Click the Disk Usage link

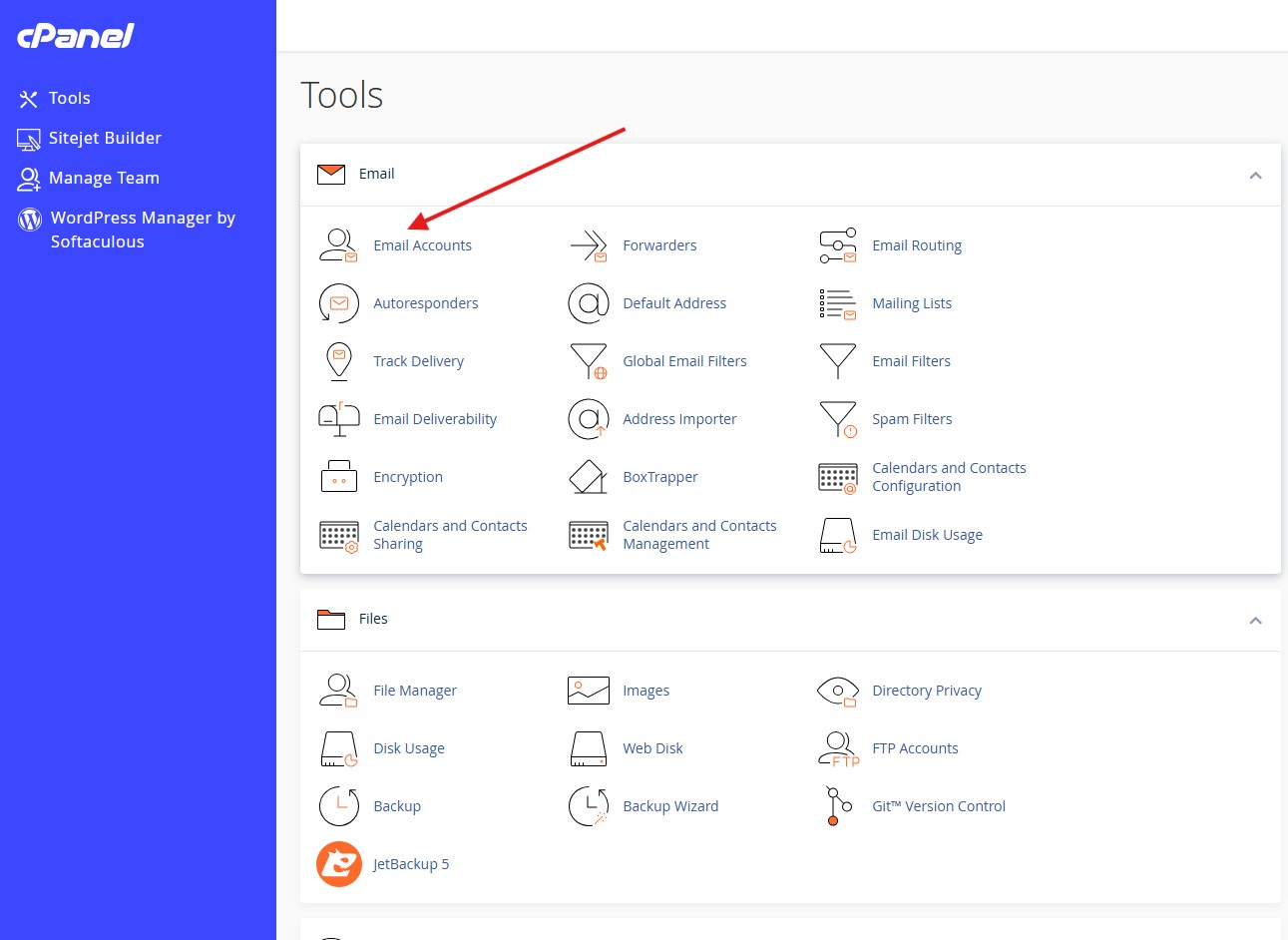pos(409,748)
